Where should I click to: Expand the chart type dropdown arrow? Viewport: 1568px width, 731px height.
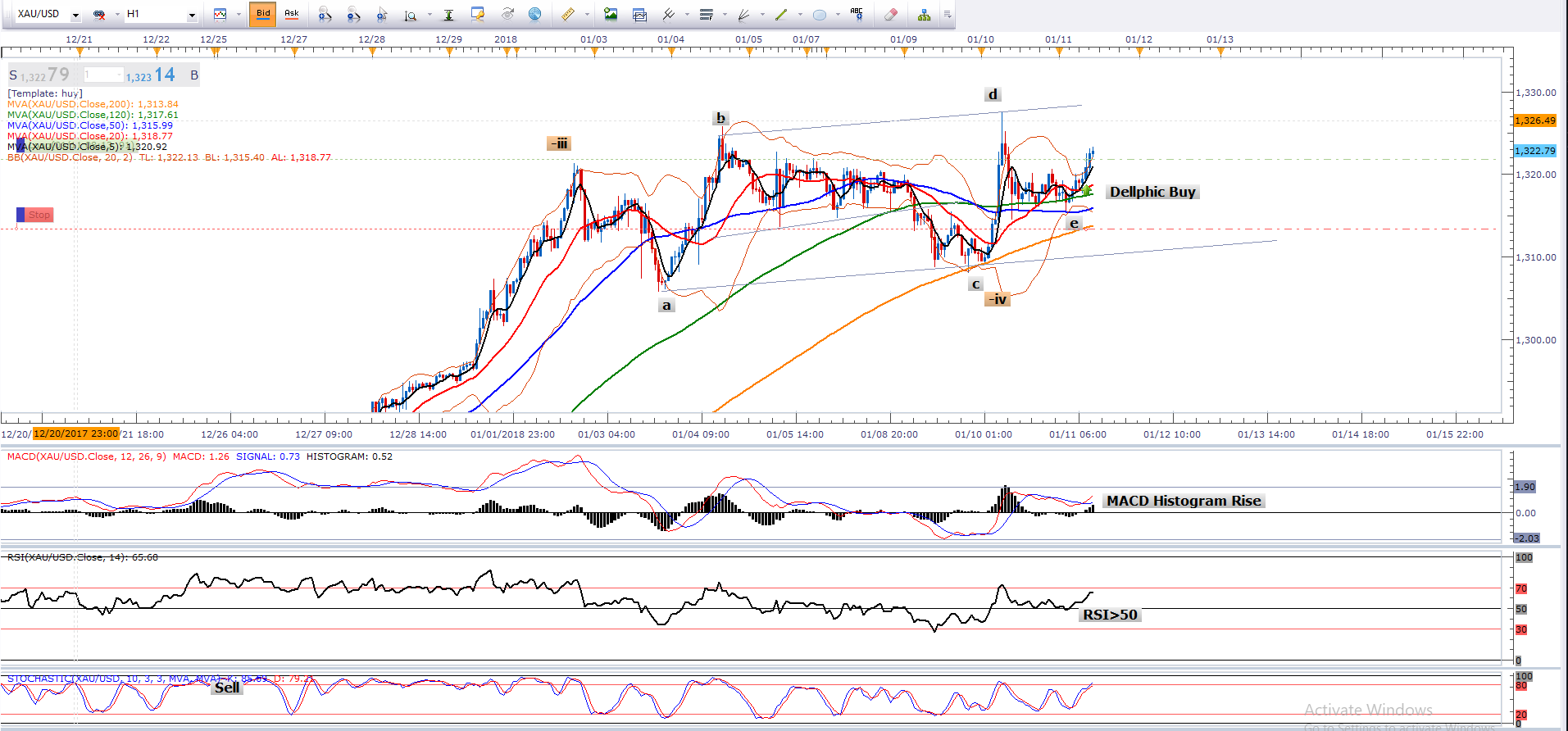pos(239,15)
